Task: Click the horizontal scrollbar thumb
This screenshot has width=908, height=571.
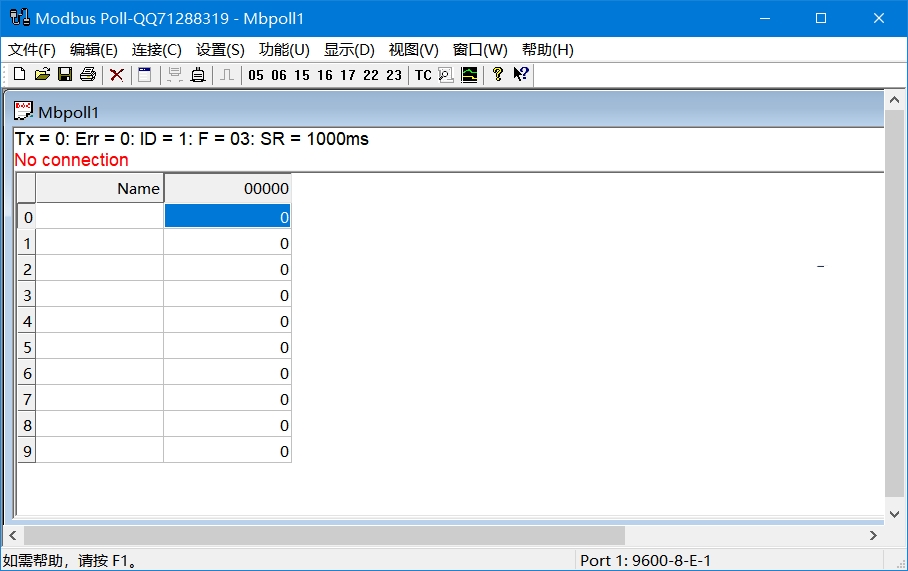Action: tap(324, 536)
